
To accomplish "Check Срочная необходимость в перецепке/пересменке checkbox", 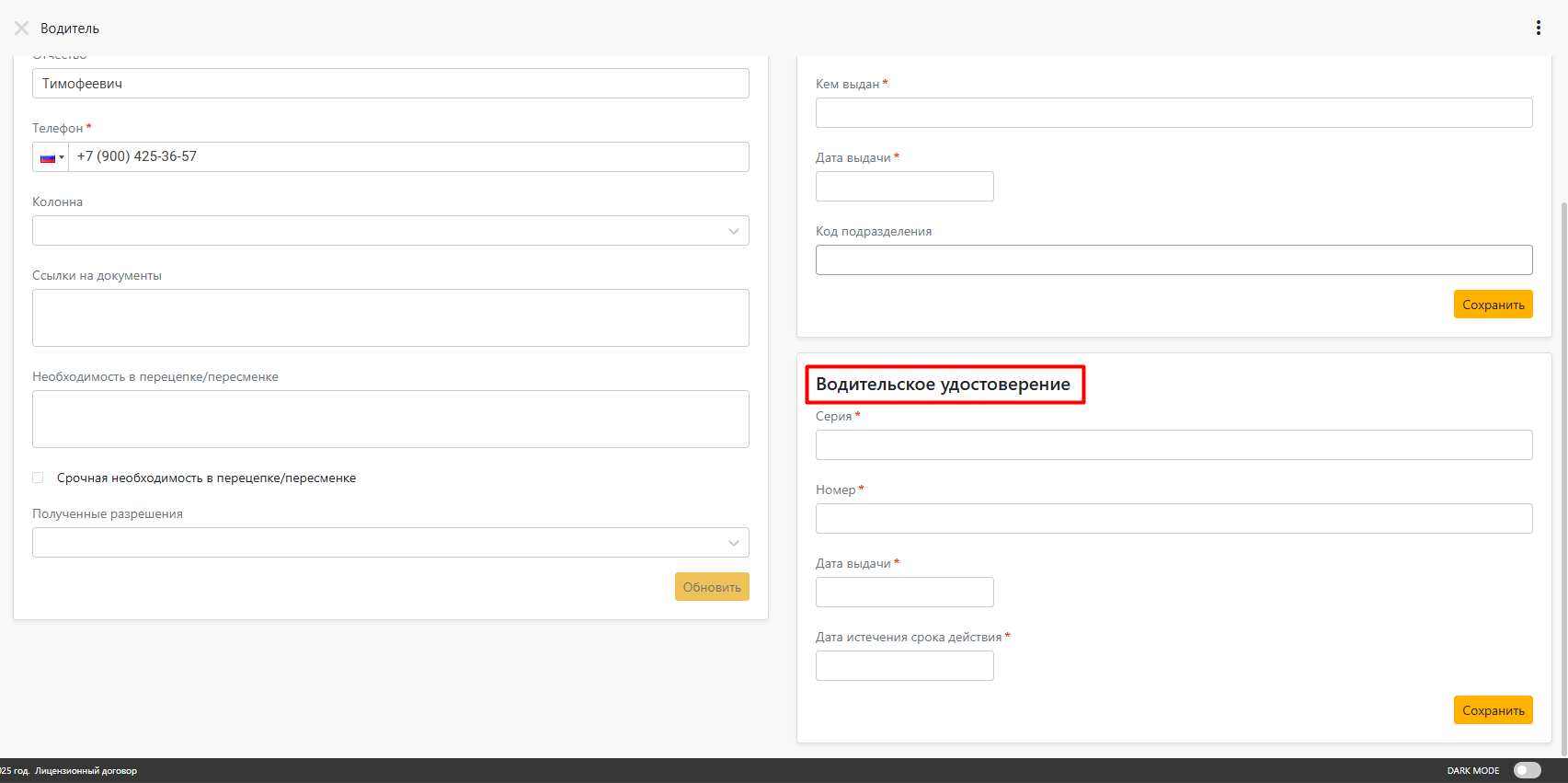I will click(38, 478).
